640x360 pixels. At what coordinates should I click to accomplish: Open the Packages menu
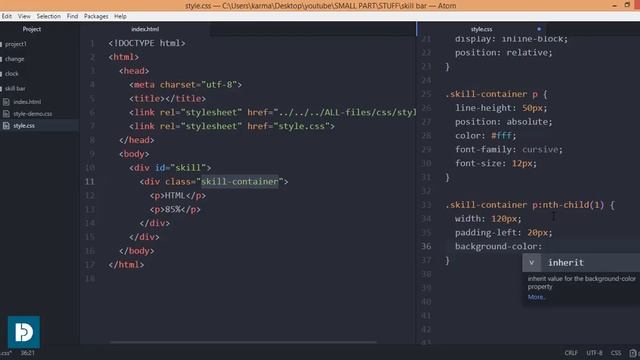click(96, 16)
